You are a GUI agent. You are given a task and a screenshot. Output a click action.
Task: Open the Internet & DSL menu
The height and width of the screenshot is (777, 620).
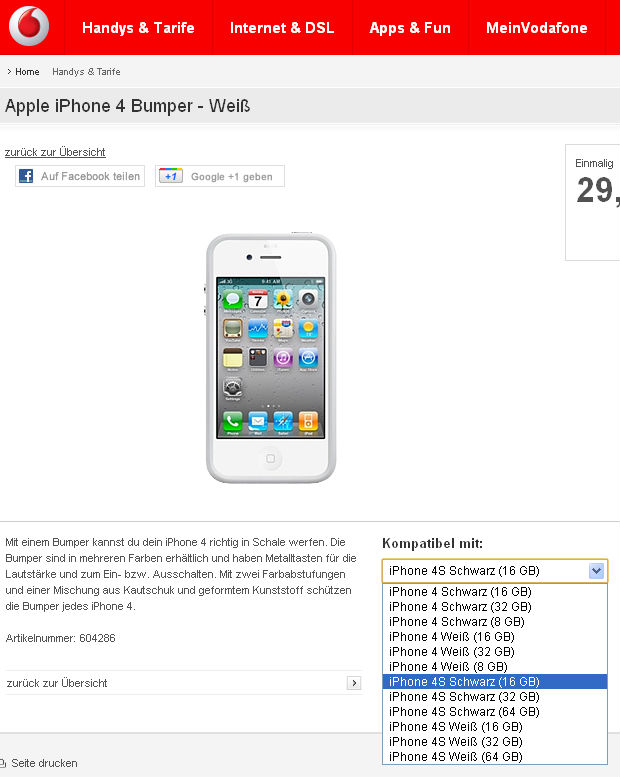tap(282, 28)
